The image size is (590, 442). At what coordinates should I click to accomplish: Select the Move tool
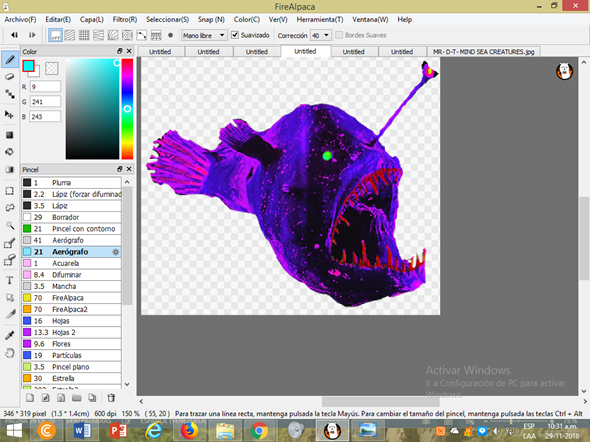[9, 114]
